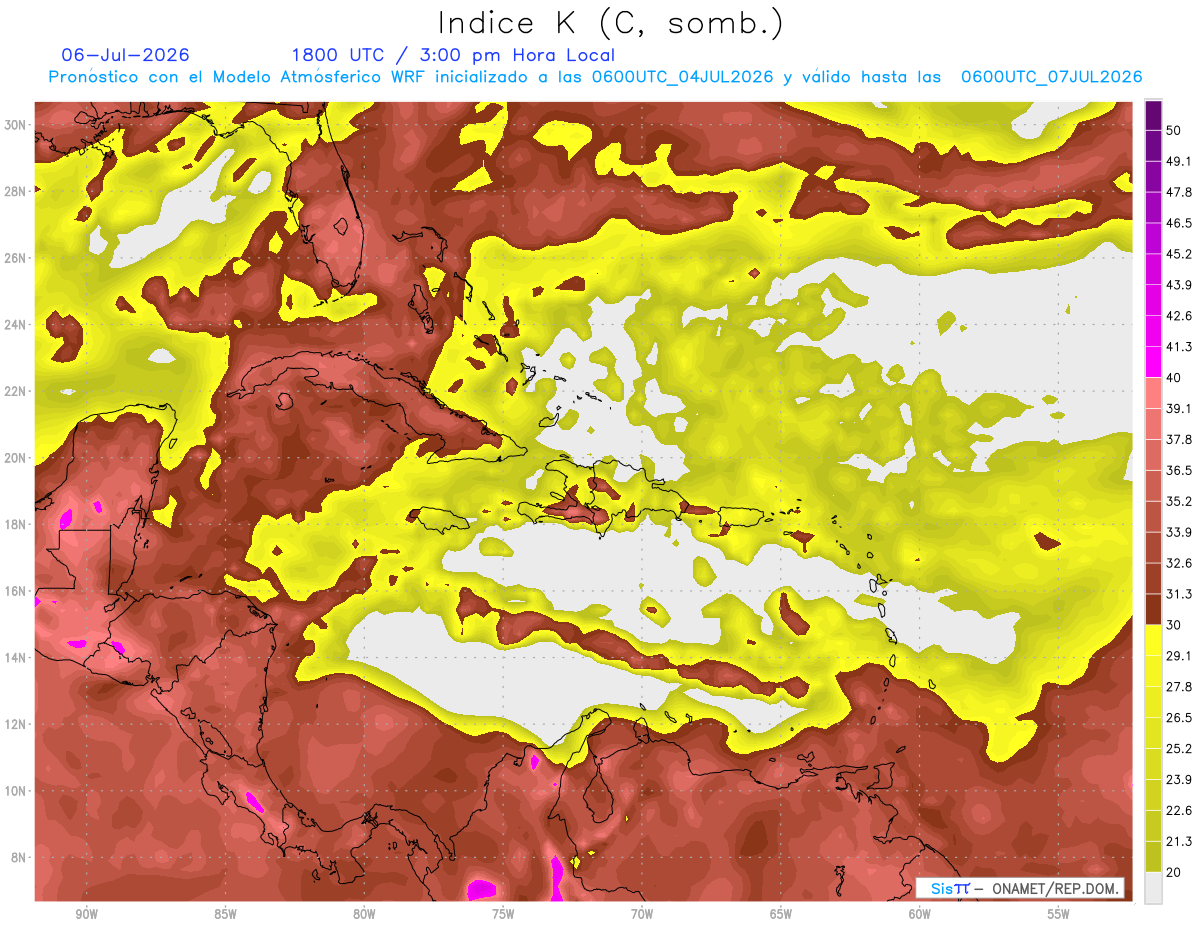
Task: Click the title "Indice K (C, somb.)"
Action: coord(610,24)
